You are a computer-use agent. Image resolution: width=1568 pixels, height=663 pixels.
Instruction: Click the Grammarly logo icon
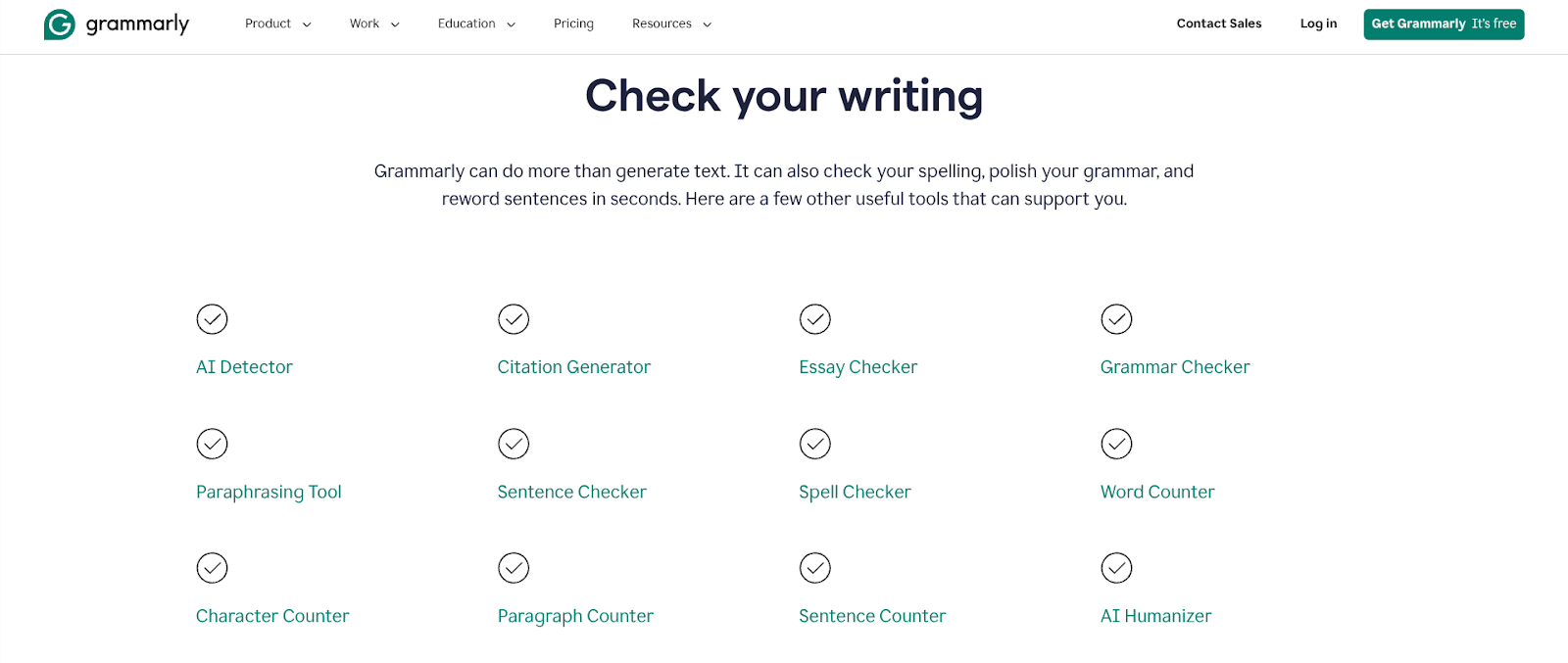60,24
